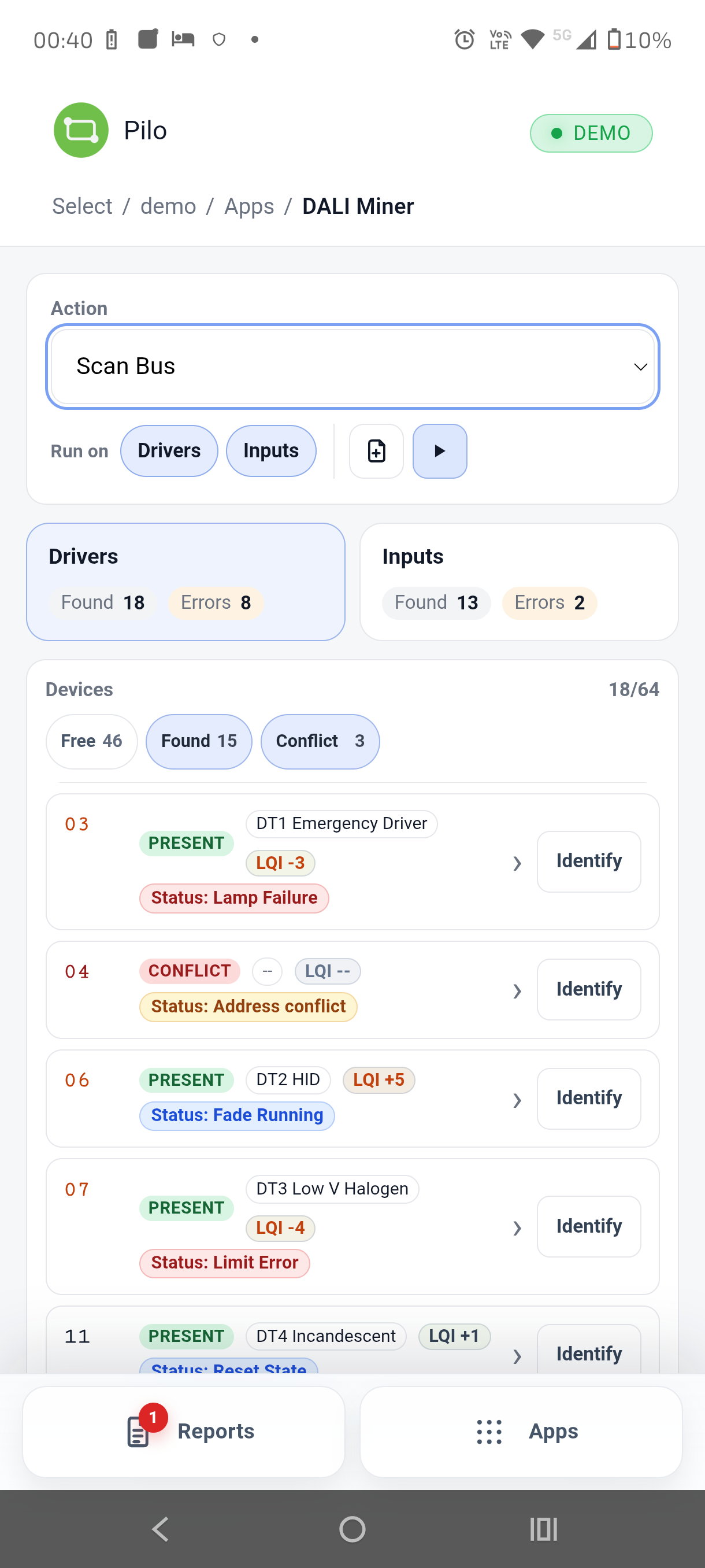Tap the Android home circle icon
Viewport: 705px width, 1568px height.
352,1529
